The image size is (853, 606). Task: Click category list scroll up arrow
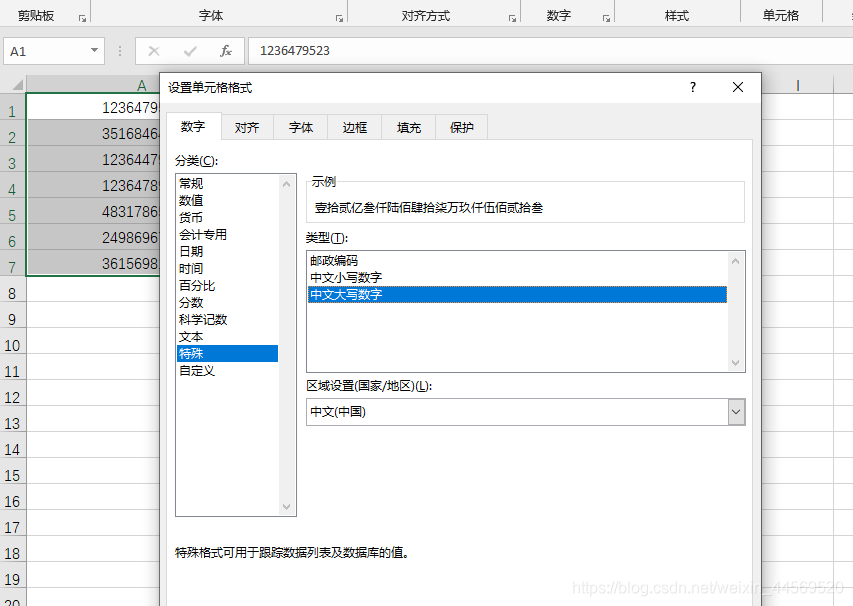[x=287, y=184]
